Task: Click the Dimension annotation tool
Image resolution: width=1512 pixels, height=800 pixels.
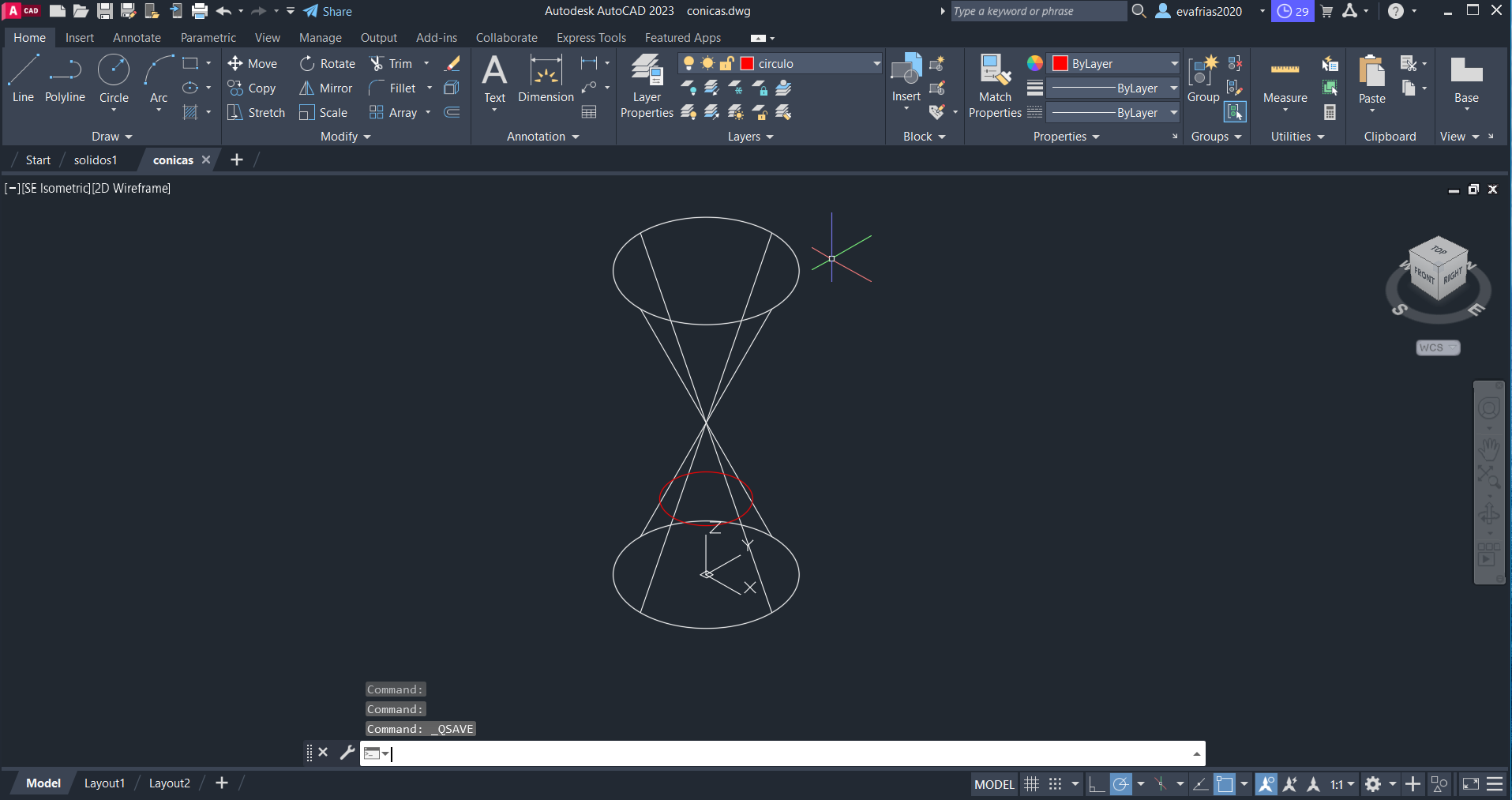Action: [546, 79]
